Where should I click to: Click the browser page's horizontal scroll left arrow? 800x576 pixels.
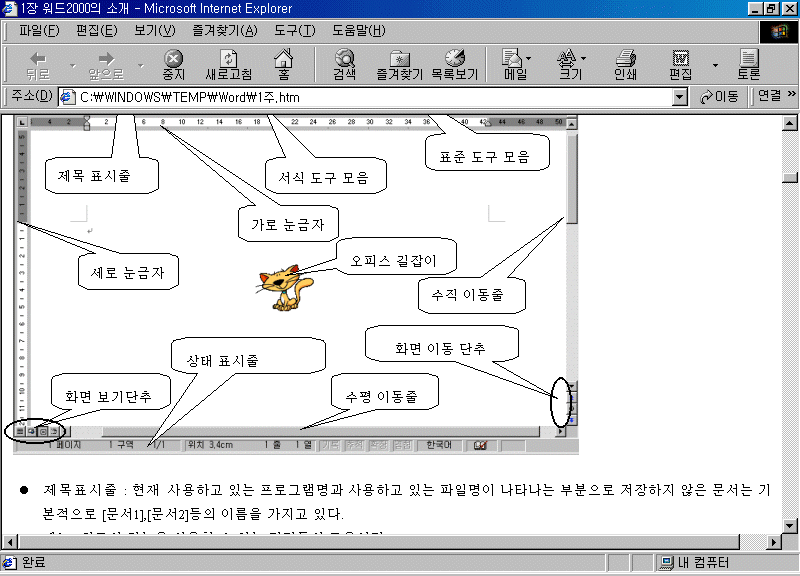(10, 542)
